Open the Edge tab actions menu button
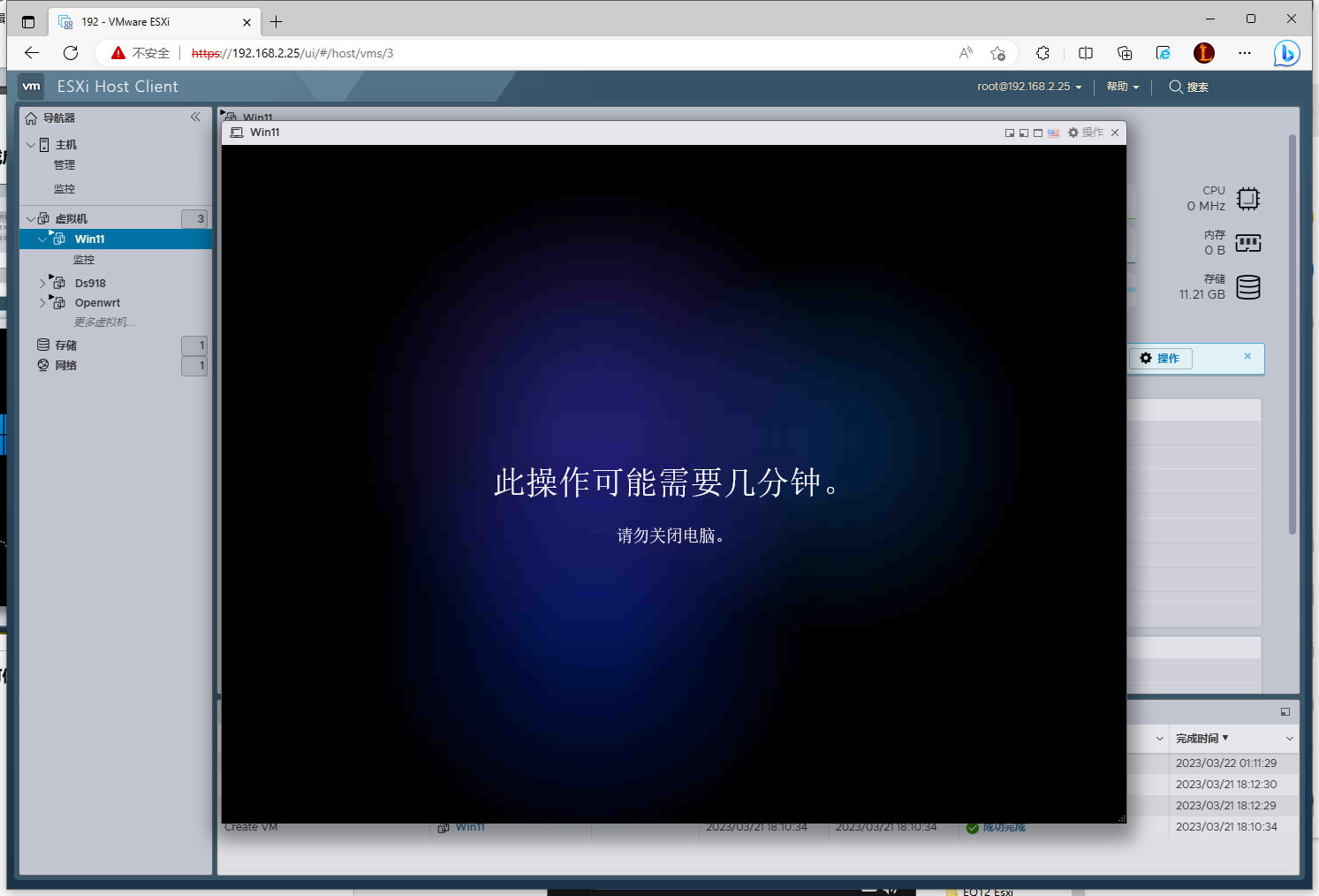 28,21
